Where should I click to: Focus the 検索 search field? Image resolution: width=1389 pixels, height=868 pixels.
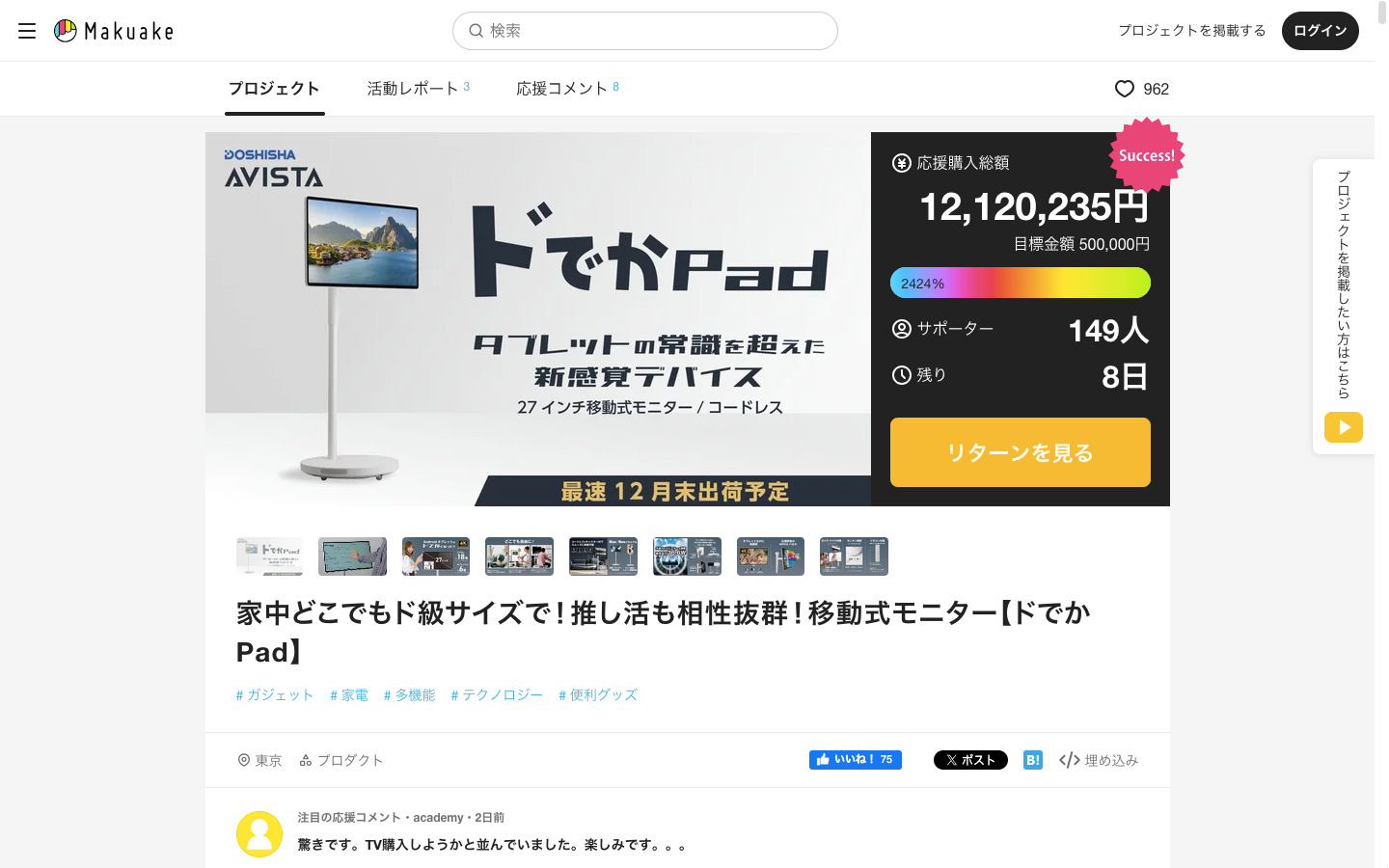[x=644, y=31]
